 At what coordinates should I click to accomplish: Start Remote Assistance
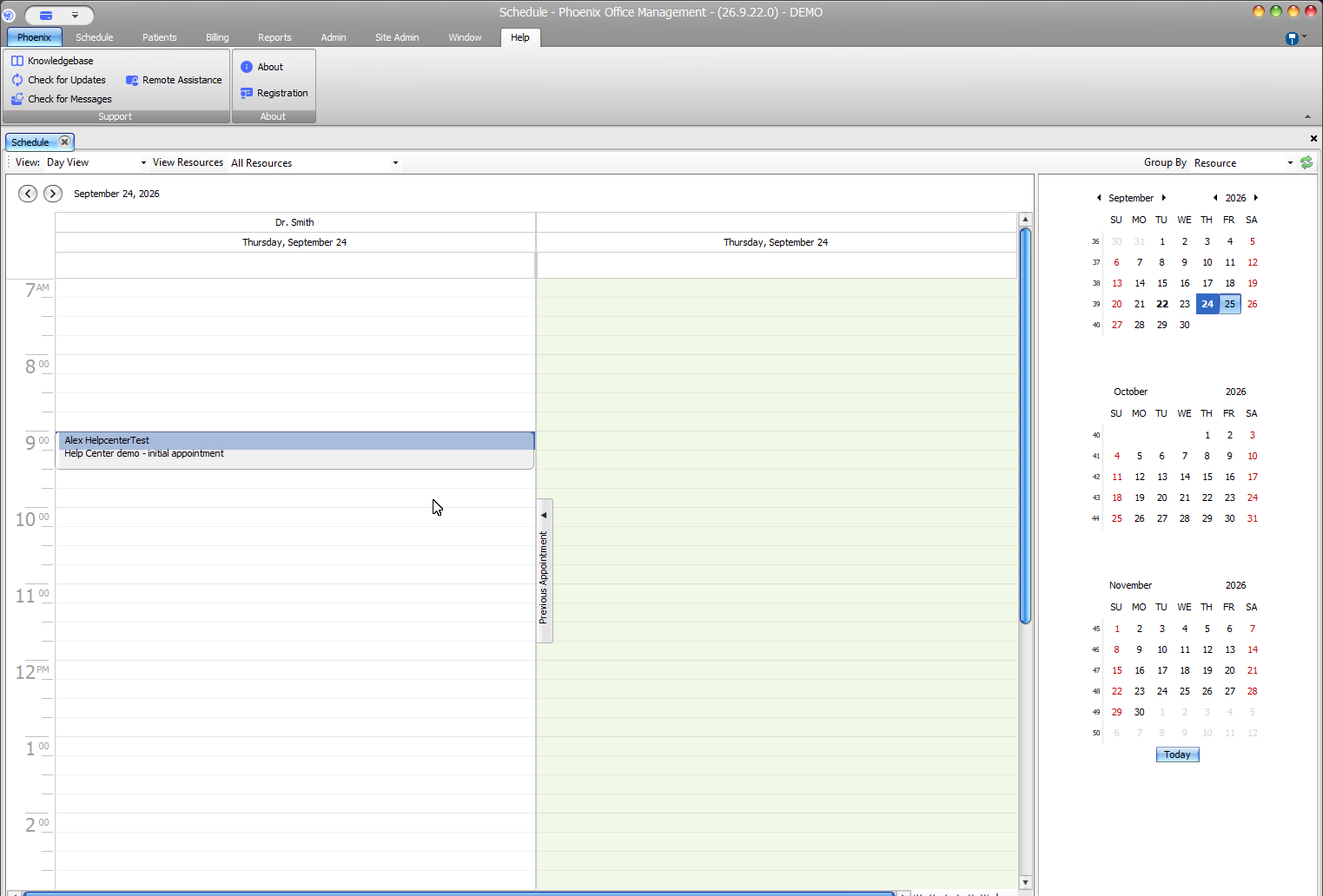coord(174,80)
